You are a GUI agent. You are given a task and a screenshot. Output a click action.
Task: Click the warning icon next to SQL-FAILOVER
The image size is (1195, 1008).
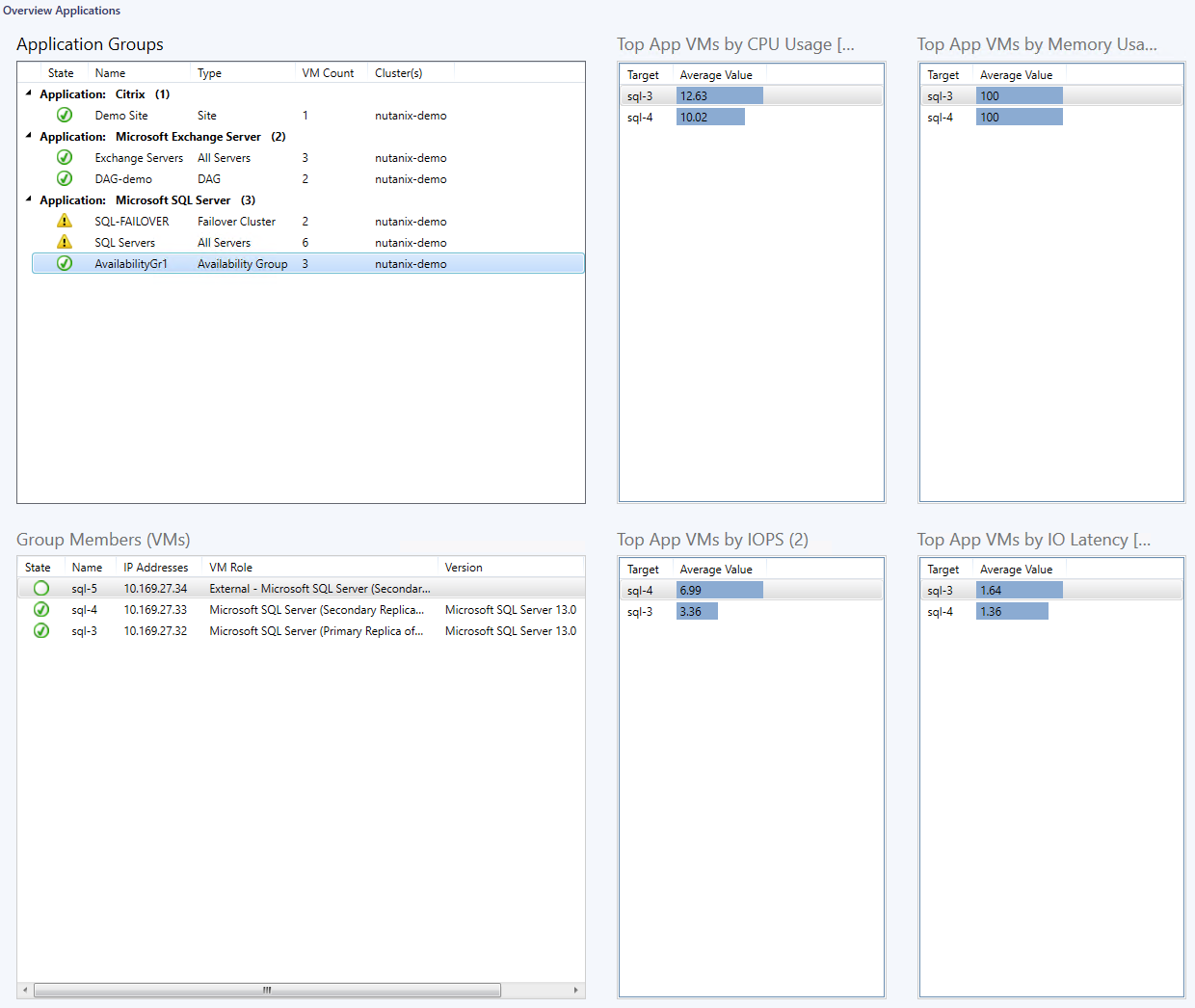[x=65, y=222]
